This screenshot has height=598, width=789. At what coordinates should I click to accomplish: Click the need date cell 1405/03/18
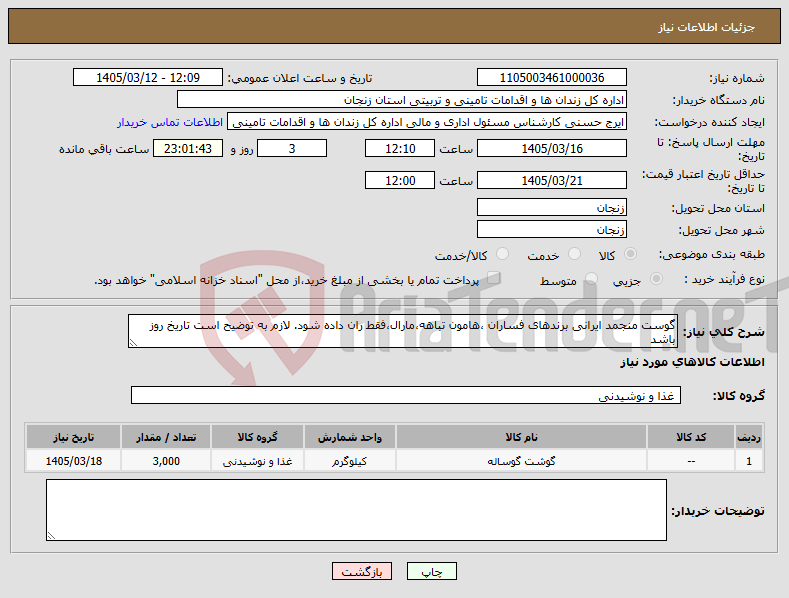(73, 461)
